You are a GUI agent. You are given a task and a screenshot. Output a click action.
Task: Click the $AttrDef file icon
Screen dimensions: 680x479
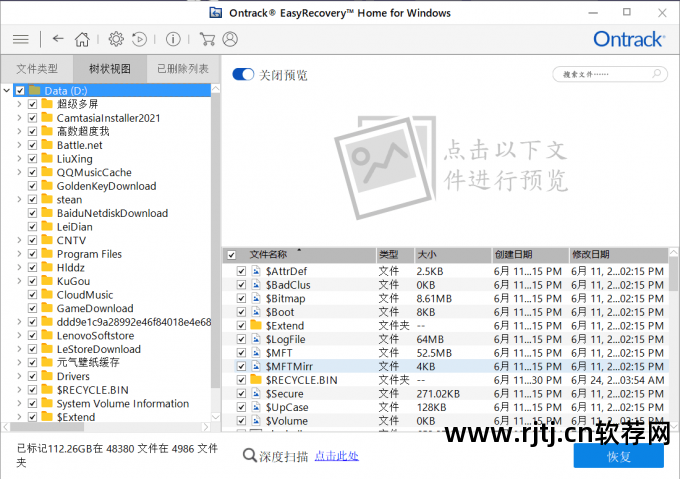[x=256, y=271]
